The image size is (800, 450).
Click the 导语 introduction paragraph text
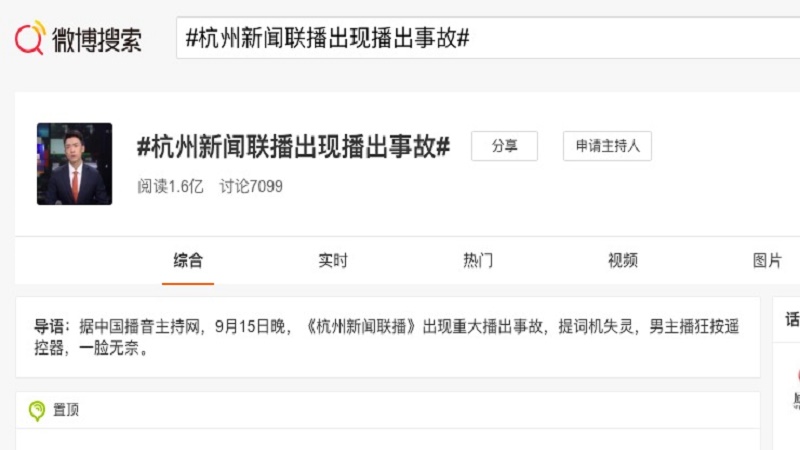[x=386, y=337]
